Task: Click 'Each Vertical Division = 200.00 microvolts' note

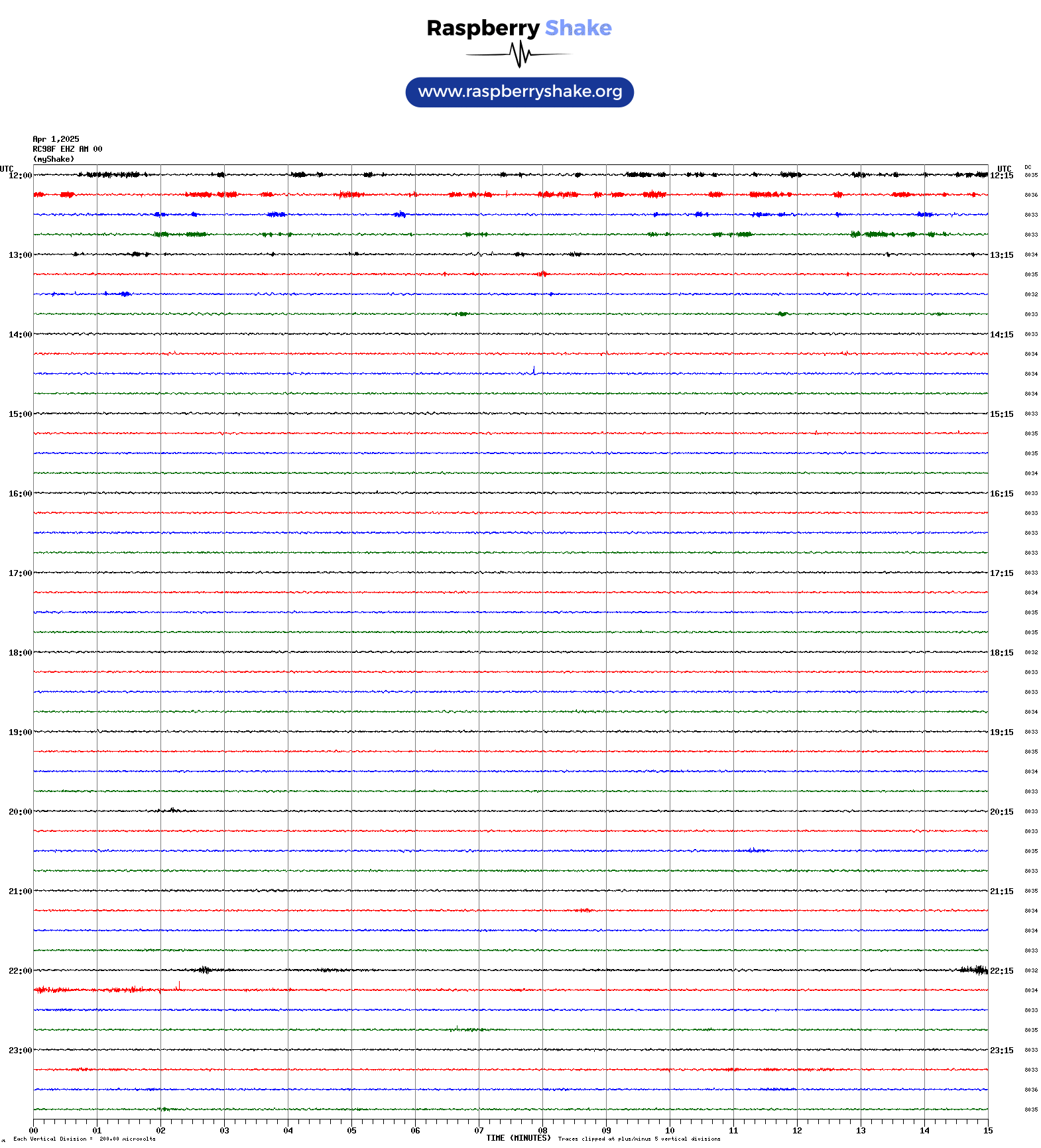Action: (x=84, y=1139)
